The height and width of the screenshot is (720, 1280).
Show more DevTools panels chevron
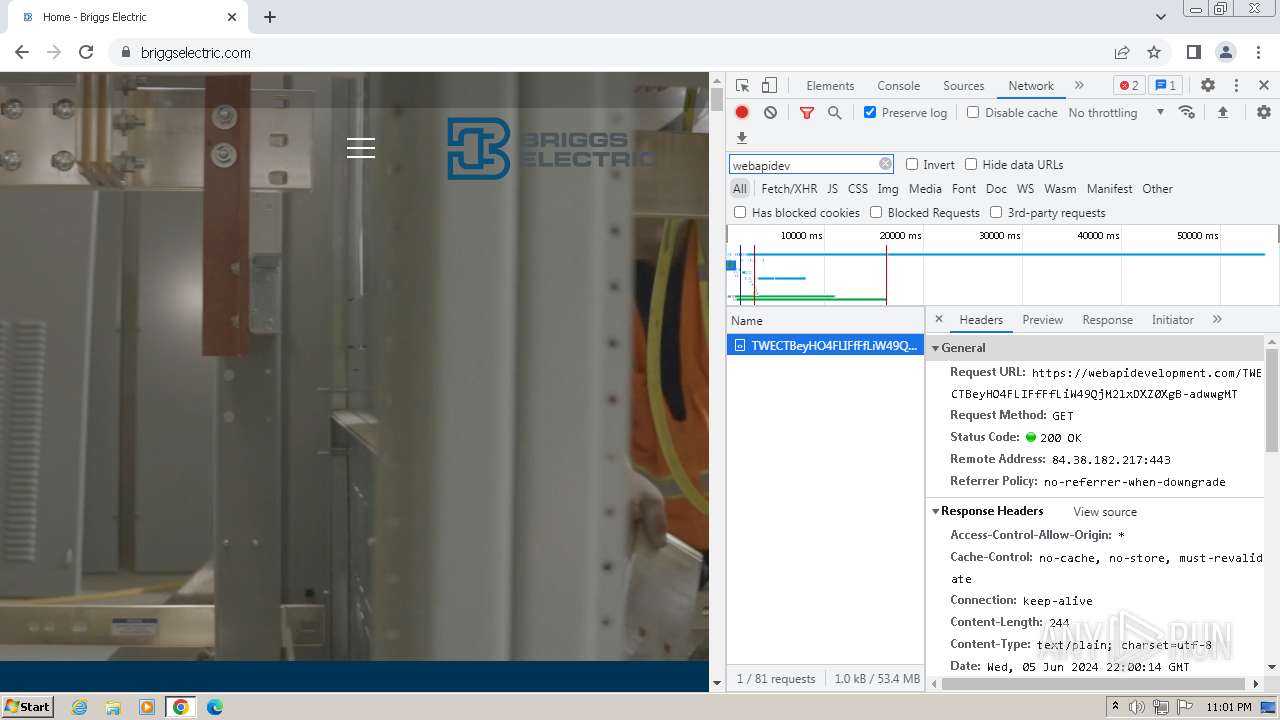(1079, 86)
